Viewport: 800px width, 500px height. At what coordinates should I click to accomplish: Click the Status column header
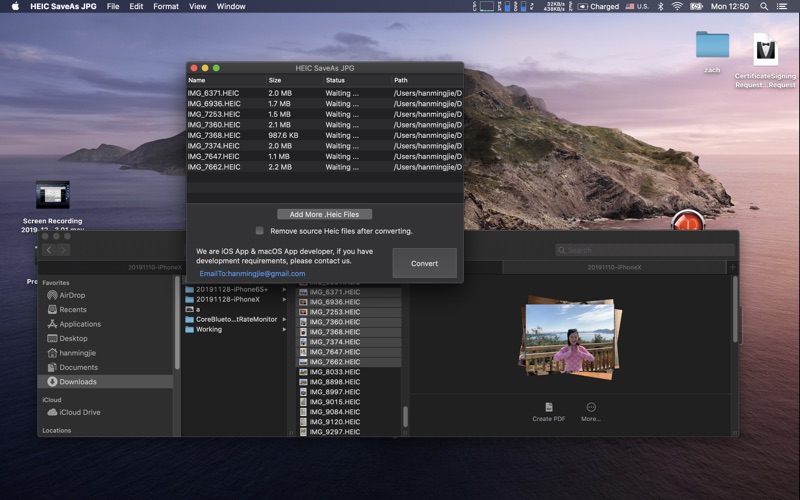point(357,80)
